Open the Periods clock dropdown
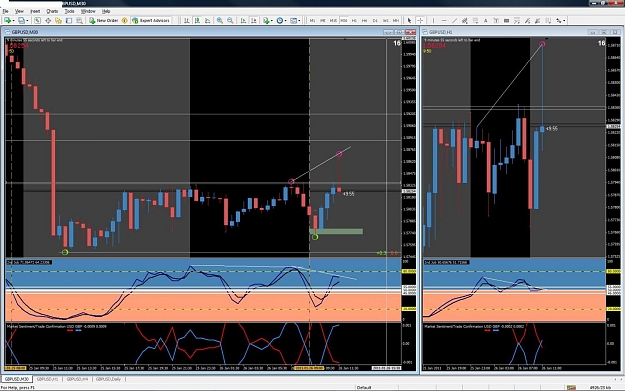The image size is (625, 391). (281, 20)
